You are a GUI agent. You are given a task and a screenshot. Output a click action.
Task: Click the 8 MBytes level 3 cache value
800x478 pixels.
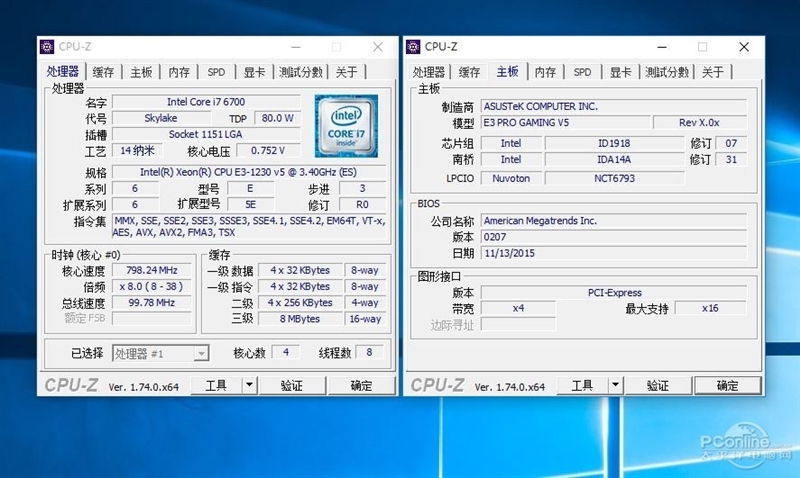pos(300,319)
